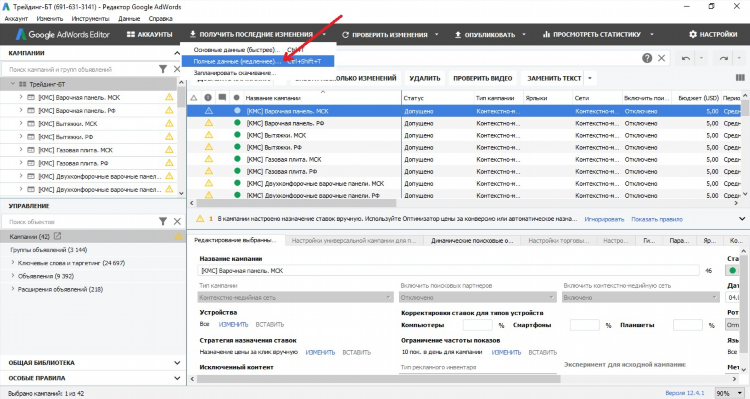Open the Accounts grid button
This screenshot has width=750, height=399.
click(x=149, y=34)
